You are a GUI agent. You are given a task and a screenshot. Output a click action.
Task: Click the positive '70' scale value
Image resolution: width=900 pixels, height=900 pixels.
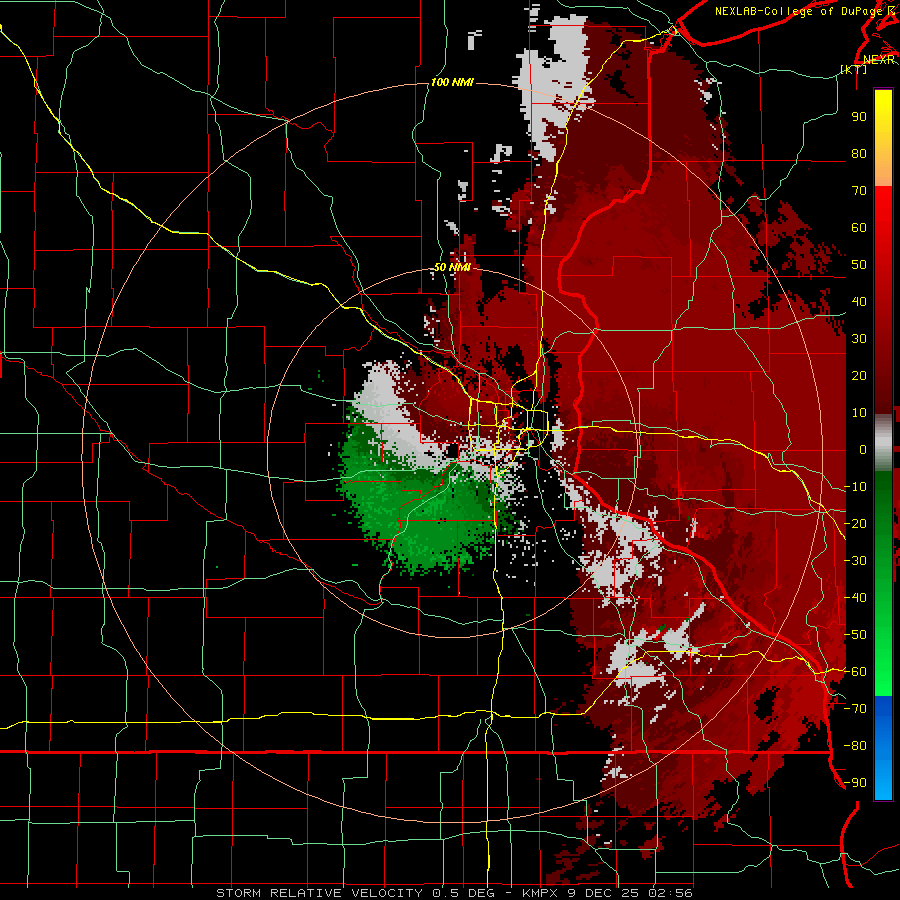click(x=859, y=191)
